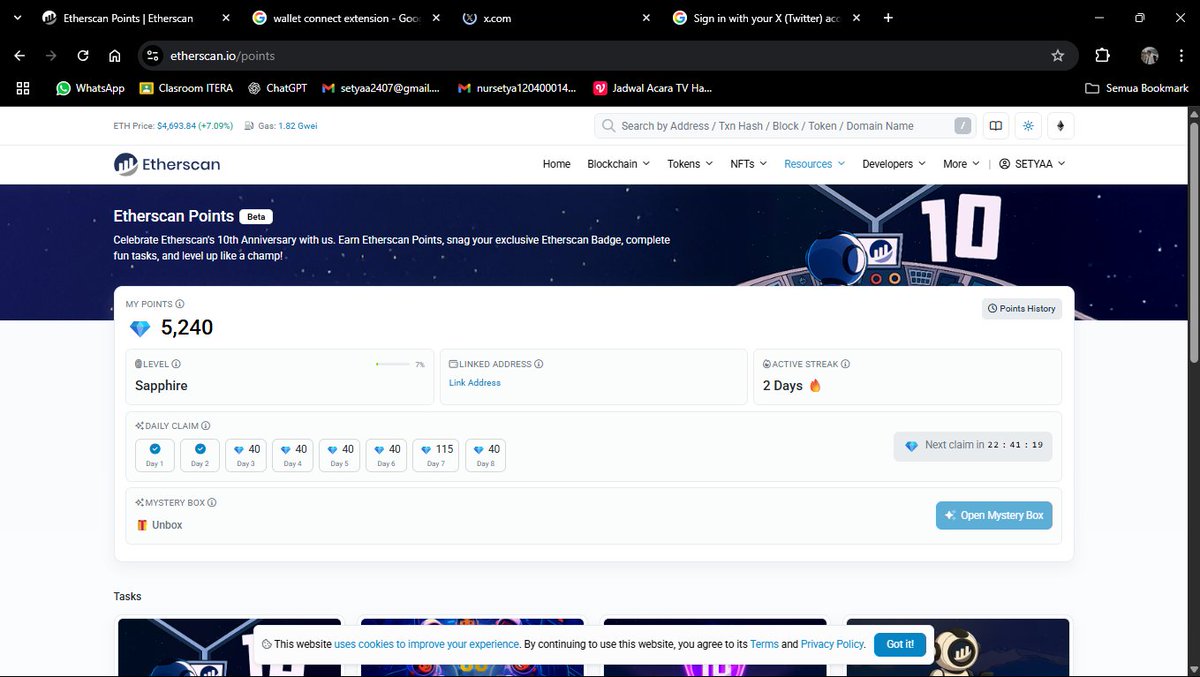Click Got it! on cookie banner
Viewport: 1200px width, 677px height.
900,644
